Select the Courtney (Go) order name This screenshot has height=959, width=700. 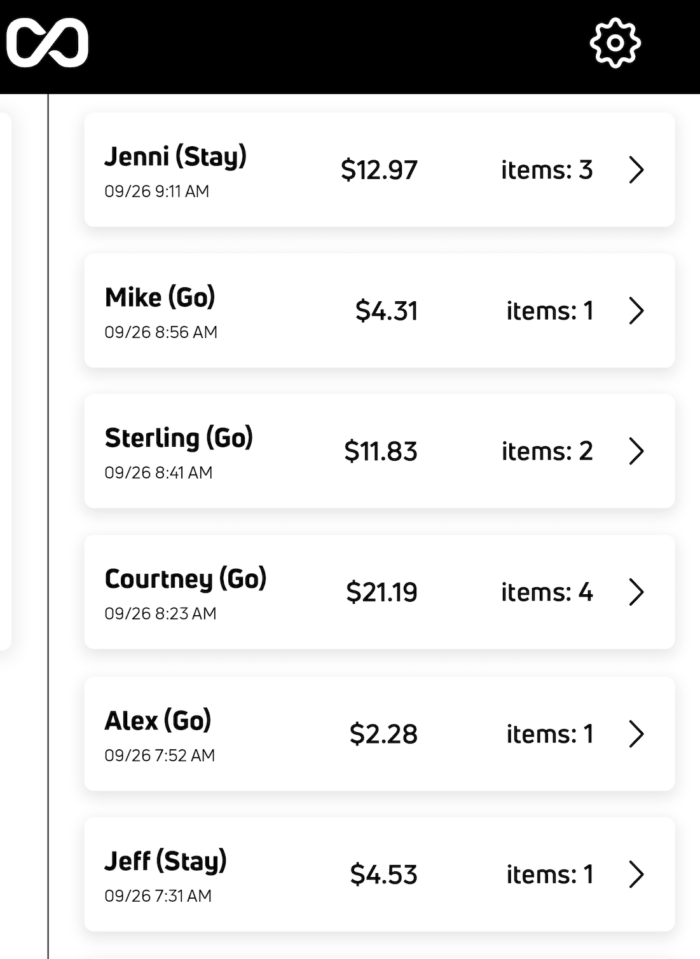point(185,579)
